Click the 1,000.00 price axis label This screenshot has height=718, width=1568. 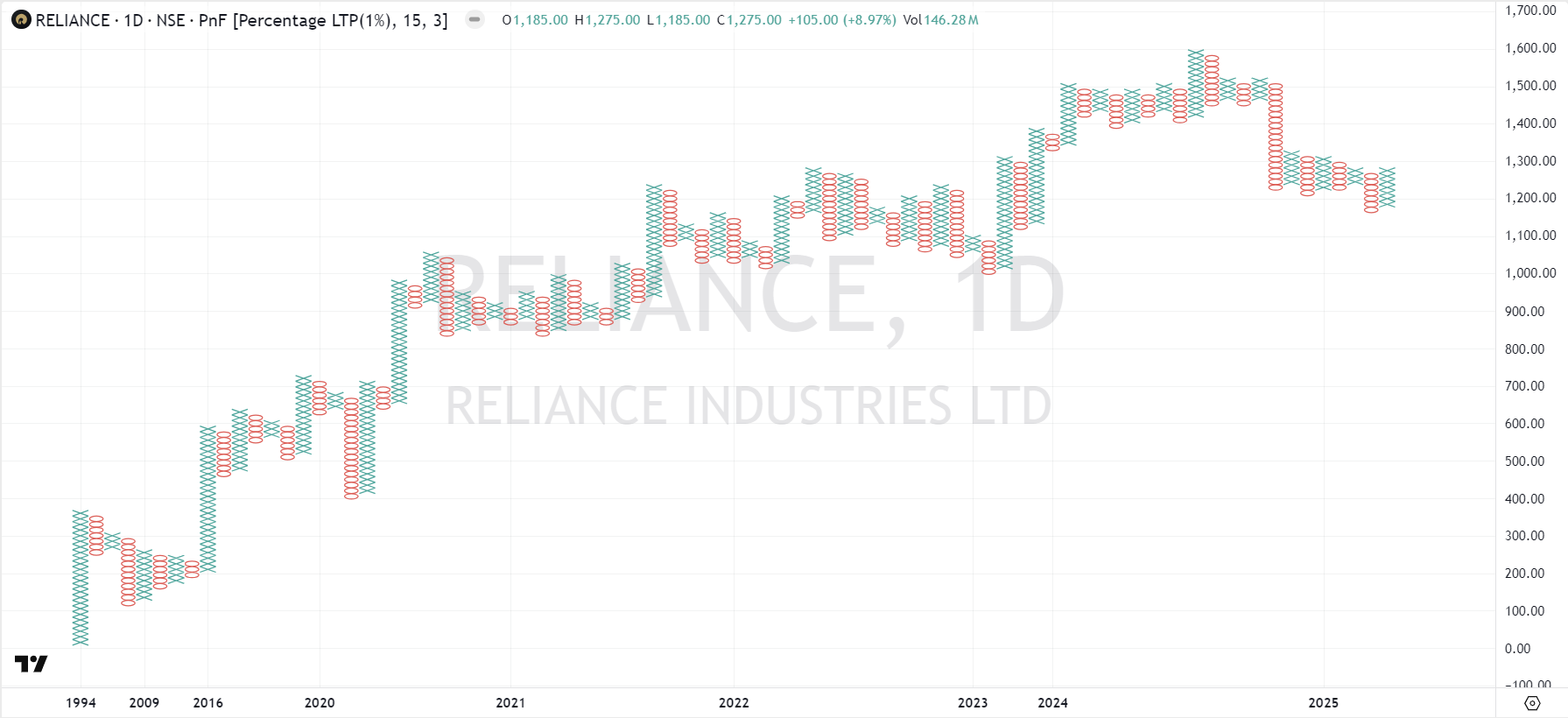(1530, 273)
